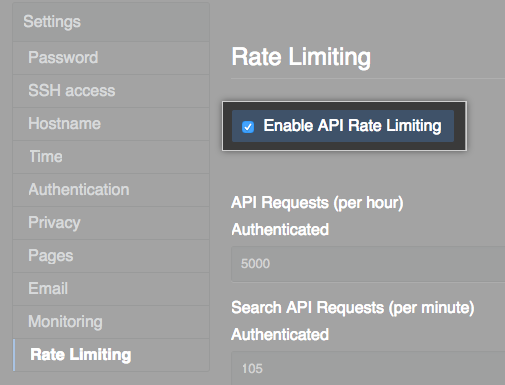Open Privacy settings
Viewport: 505px width, 385px height.
(111, 223)
